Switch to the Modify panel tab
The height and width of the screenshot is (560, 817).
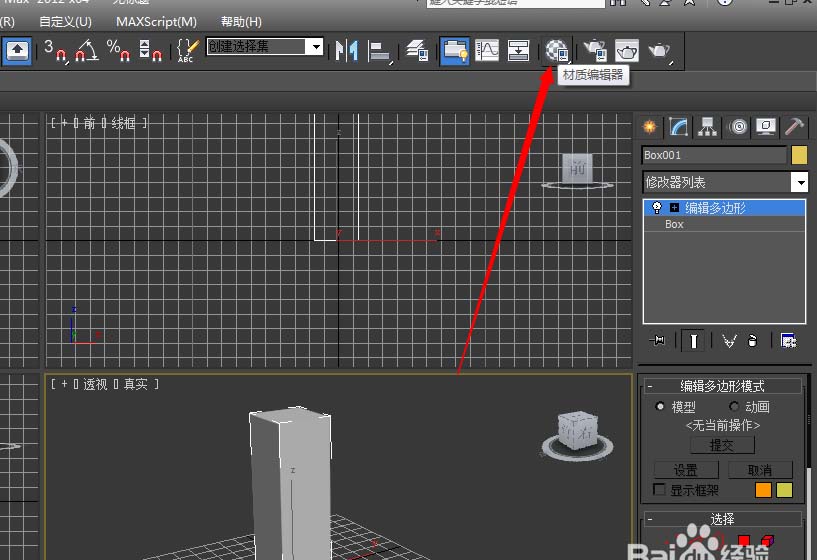(678, 127)
